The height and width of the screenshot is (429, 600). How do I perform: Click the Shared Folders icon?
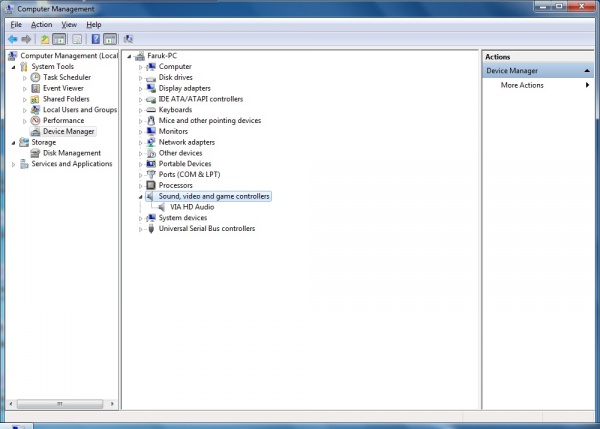pyautogui.click(x=35, y=99)
